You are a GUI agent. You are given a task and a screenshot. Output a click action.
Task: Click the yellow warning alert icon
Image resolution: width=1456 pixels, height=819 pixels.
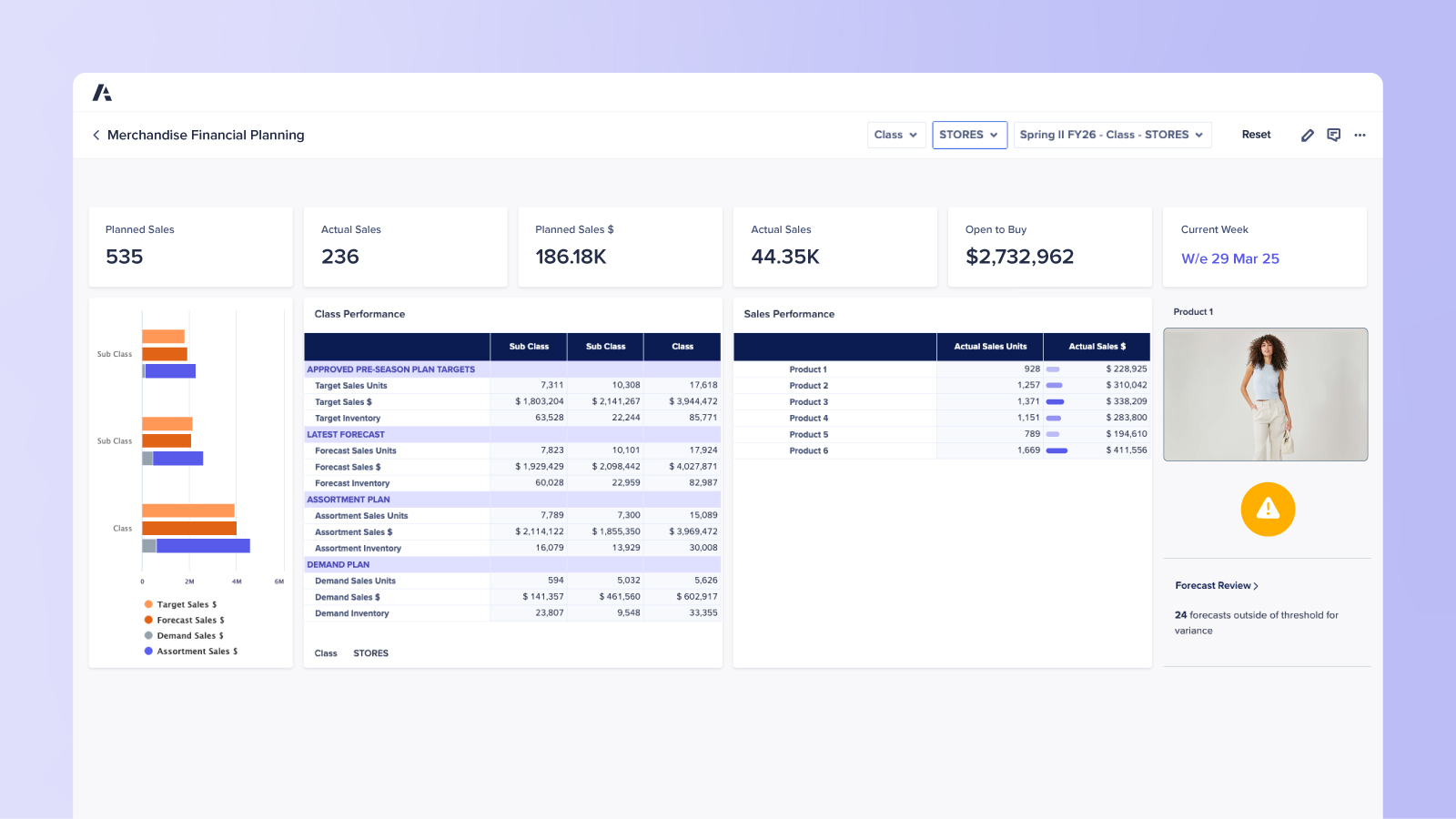[x=1268, y=509]
